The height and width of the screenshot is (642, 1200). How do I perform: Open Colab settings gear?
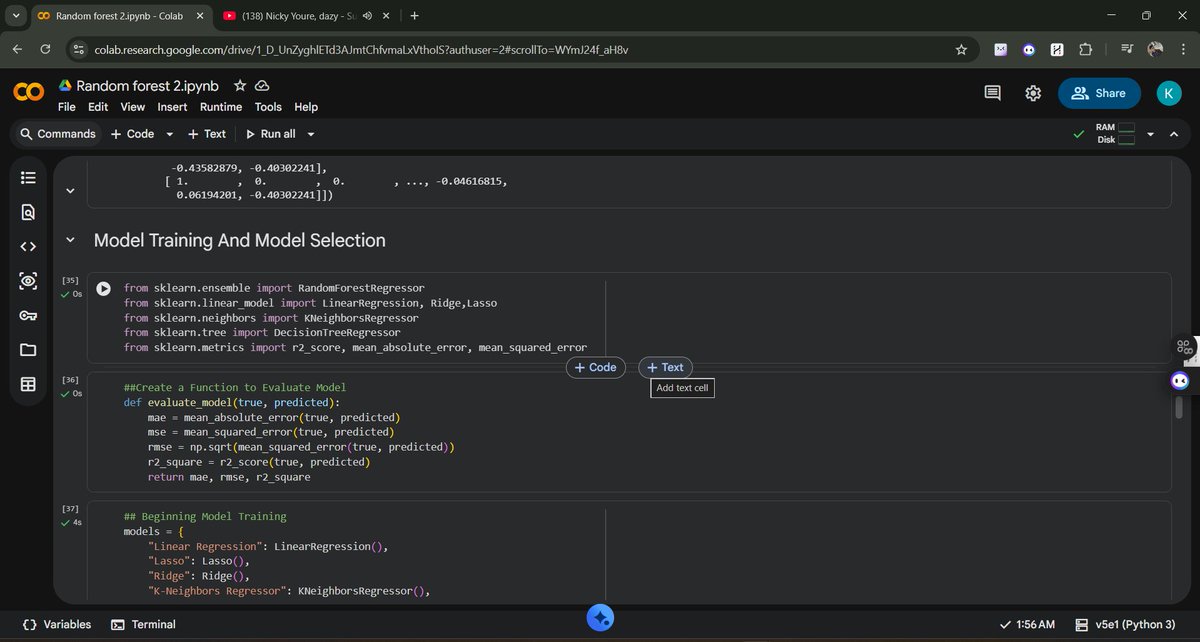[1033, 93]
